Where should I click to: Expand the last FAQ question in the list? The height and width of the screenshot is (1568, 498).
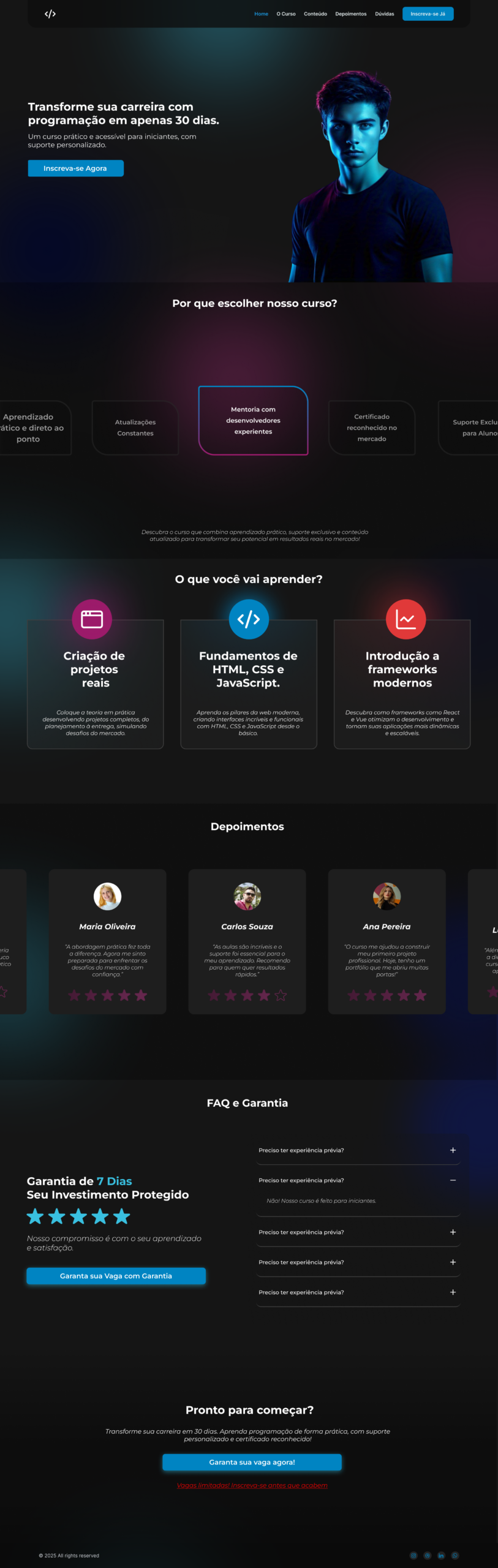click(453, 1292)
